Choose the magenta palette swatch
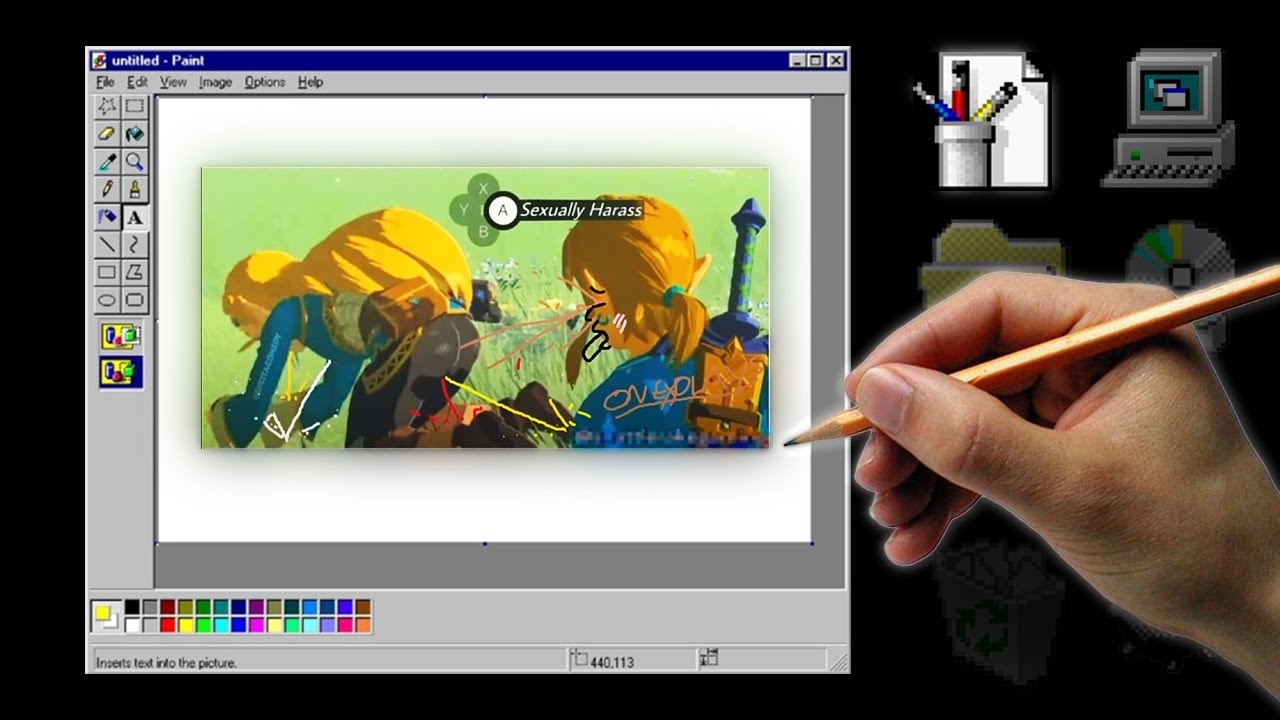 pos(257,625)
